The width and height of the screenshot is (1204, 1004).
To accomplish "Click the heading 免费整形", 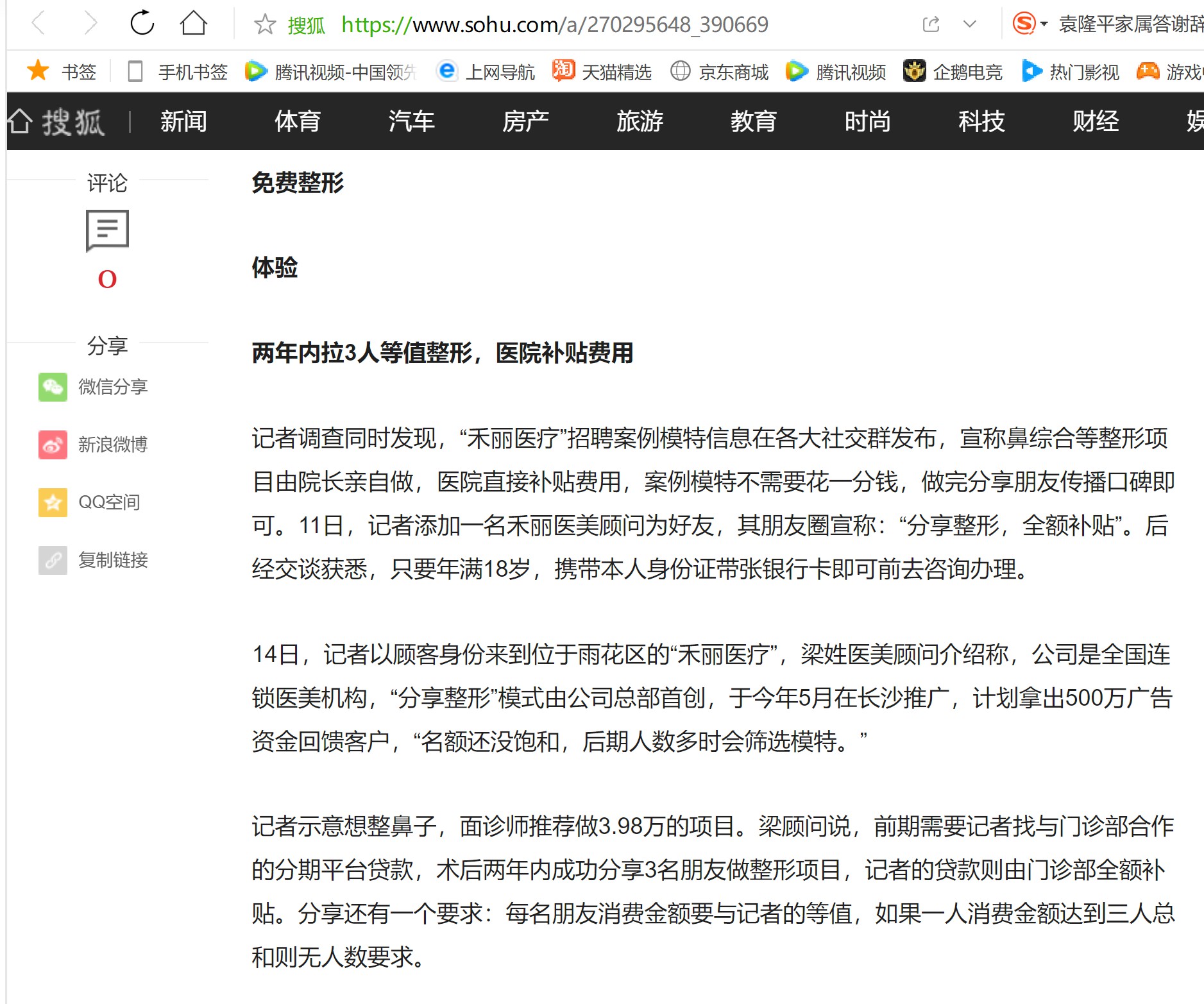I will click(x=298, y=183).
